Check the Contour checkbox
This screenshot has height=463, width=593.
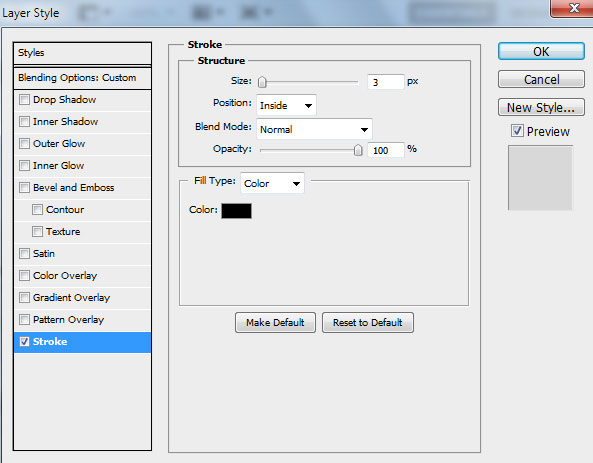tap(37, 210)
